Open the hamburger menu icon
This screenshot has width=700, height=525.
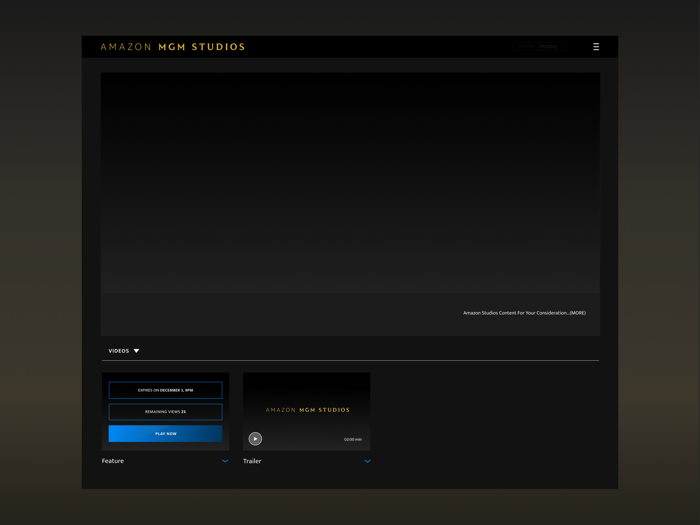pyautogui.click(x=596, y=47)
